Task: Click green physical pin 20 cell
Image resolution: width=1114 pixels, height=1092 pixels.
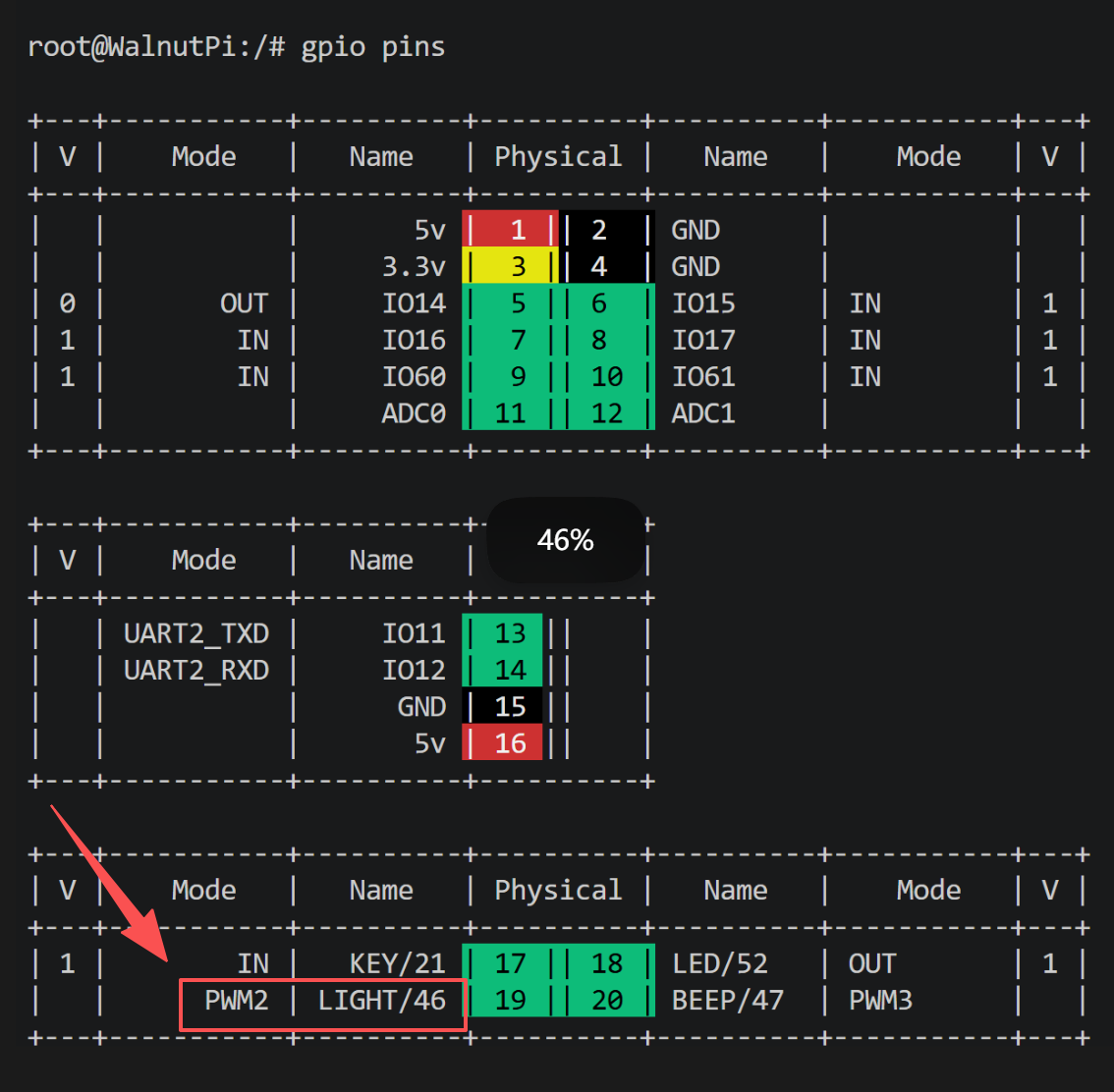Action: [x=607, y=1000]
